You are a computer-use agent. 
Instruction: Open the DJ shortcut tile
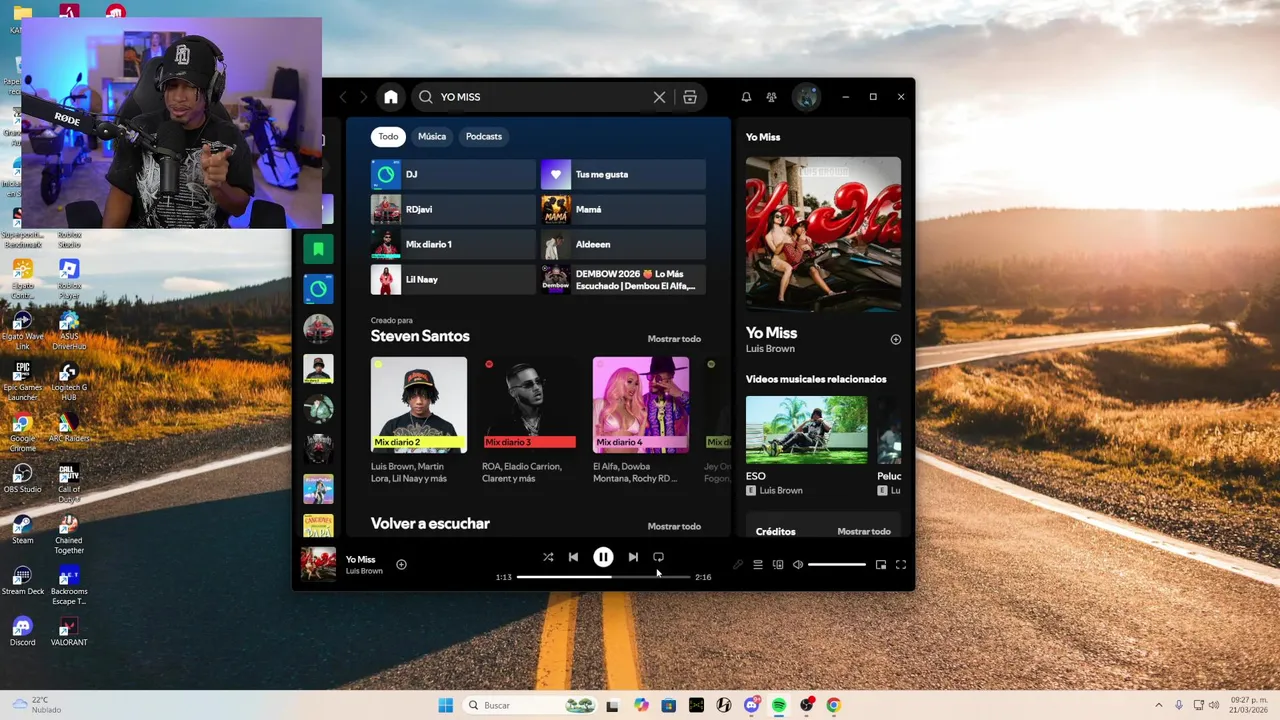[x=453, y=174]
